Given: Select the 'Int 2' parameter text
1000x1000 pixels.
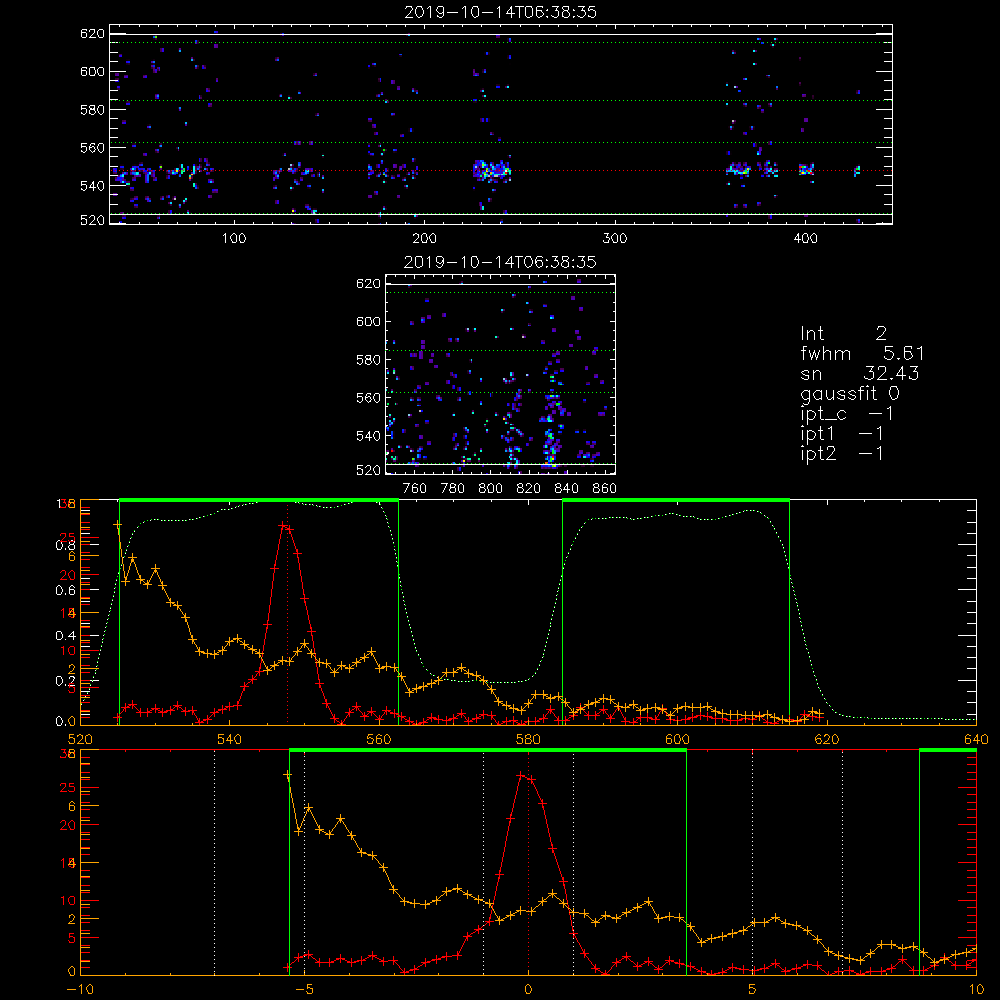Looking at the screenshot, I should coord(843,334).
